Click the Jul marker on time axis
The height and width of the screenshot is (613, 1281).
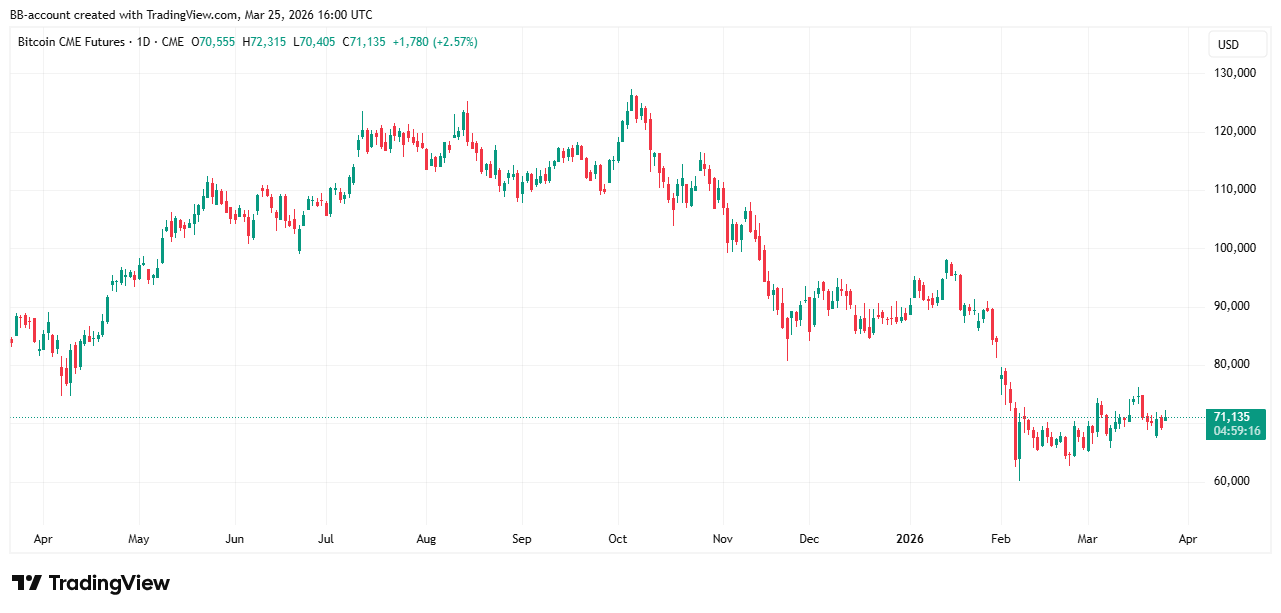326,539
